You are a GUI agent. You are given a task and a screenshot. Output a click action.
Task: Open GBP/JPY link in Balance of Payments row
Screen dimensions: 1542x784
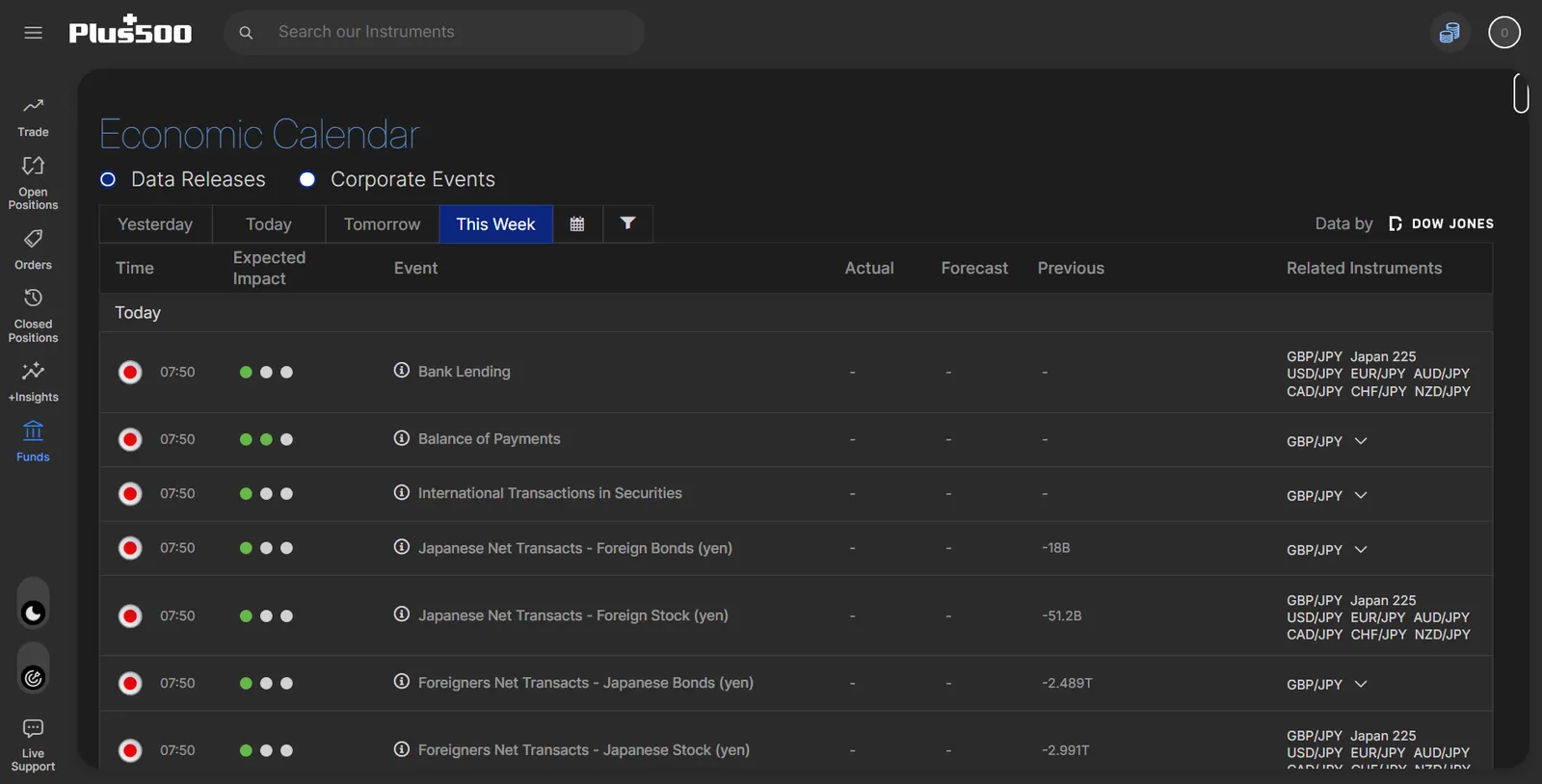click(x=1315, y=441)
